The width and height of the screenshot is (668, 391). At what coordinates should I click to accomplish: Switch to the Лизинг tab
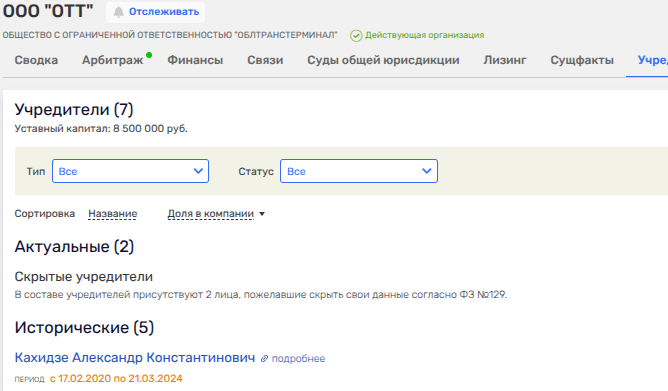(505, 60)
